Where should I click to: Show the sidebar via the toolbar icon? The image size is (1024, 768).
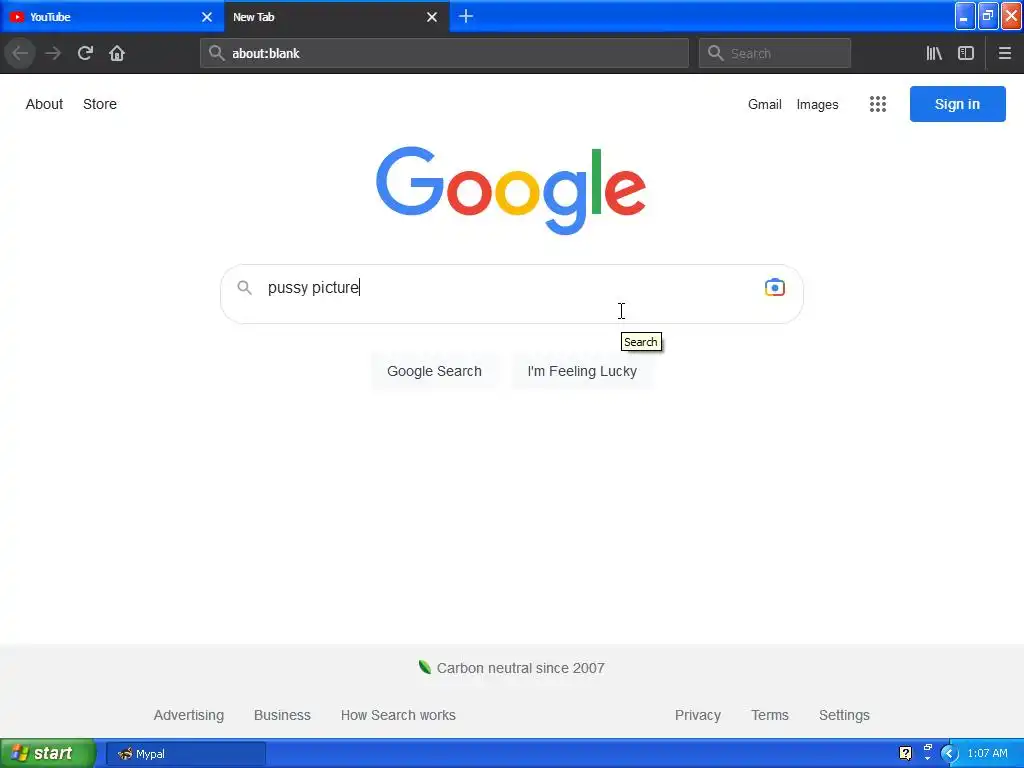point(966,53)
